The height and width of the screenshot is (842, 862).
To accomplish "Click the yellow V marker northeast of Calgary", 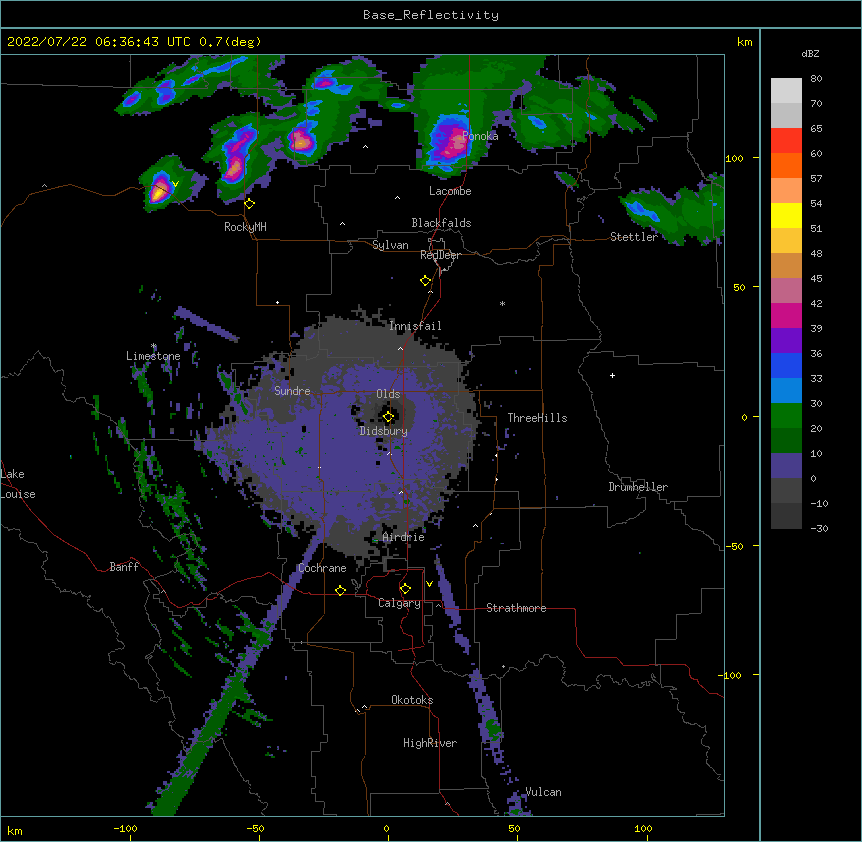I will coord(429,584).
